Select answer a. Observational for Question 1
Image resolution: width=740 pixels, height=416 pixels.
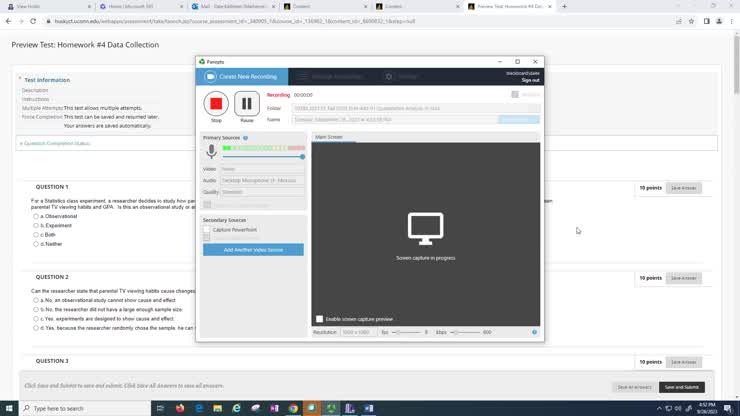coord(36,216)
